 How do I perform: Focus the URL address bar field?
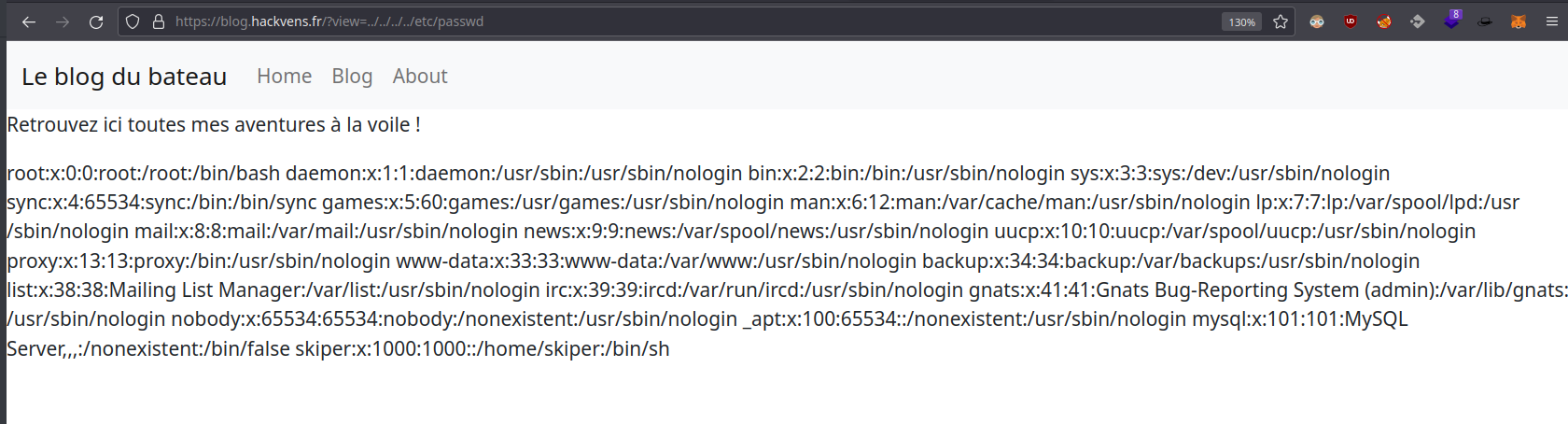(653, 21)
